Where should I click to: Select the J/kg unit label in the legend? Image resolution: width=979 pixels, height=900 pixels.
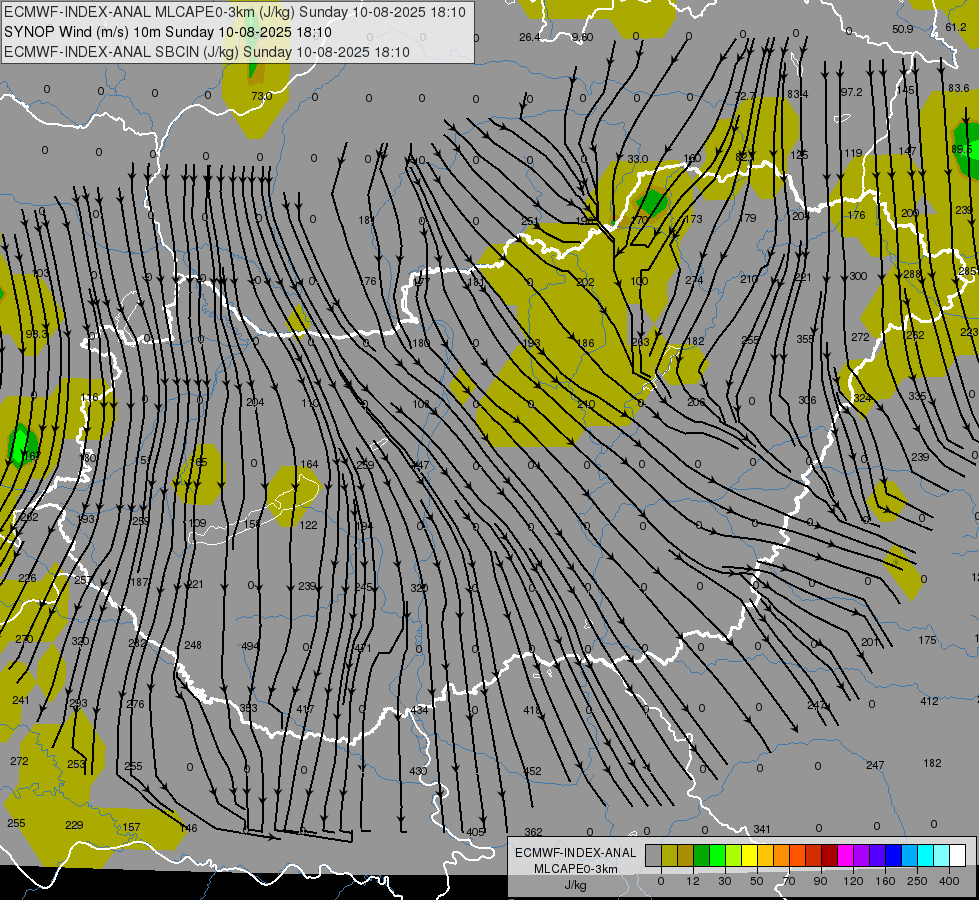pyautogui.click(x=576, y=885)
